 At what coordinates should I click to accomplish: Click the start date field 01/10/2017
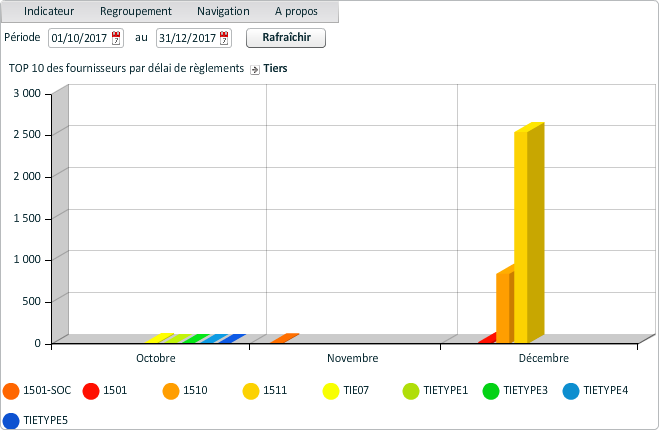click(x=86, y=38)
